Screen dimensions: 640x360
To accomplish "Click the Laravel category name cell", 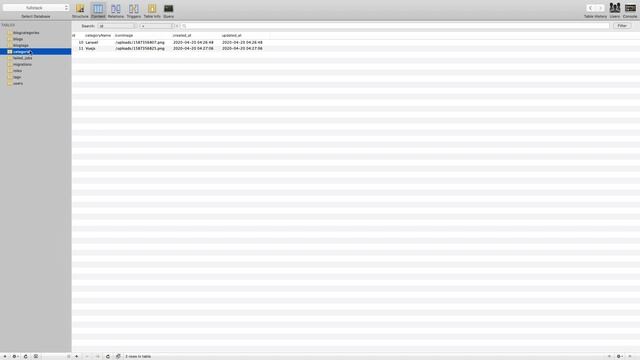I will tap(92, 42).
